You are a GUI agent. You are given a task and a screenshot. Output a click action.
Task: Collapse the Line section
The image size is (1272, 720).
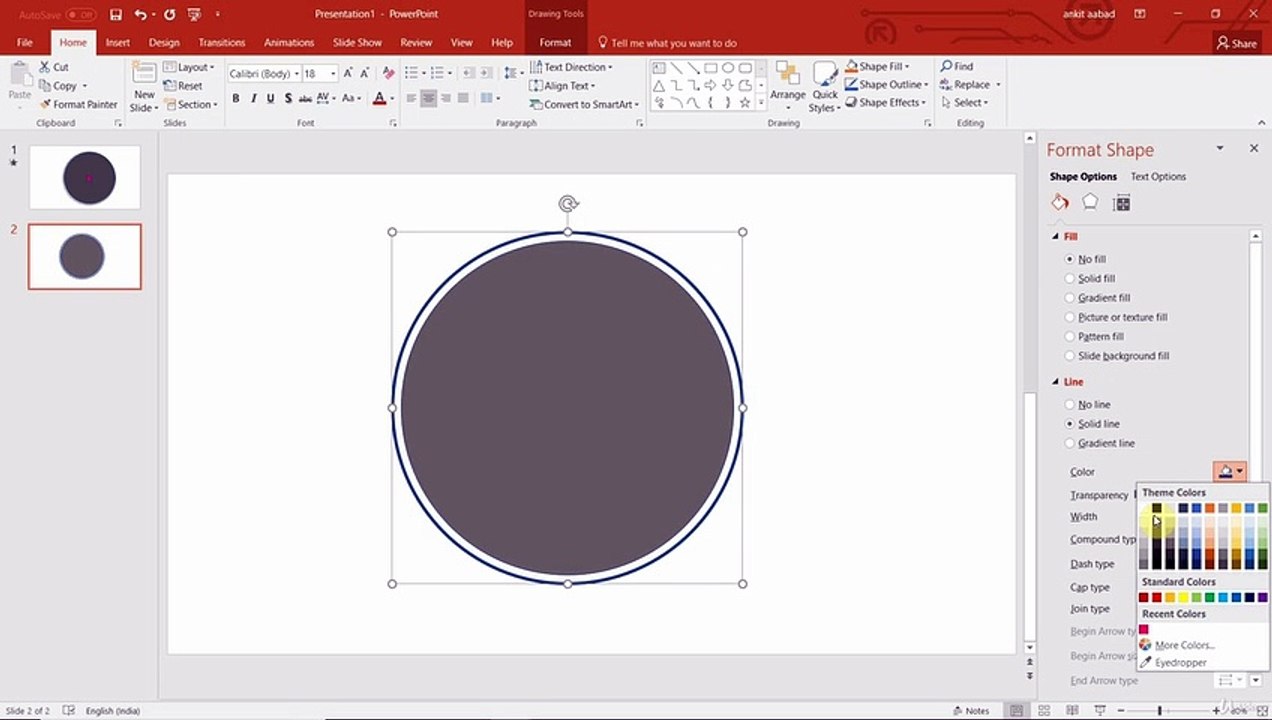click(1056, 382)
